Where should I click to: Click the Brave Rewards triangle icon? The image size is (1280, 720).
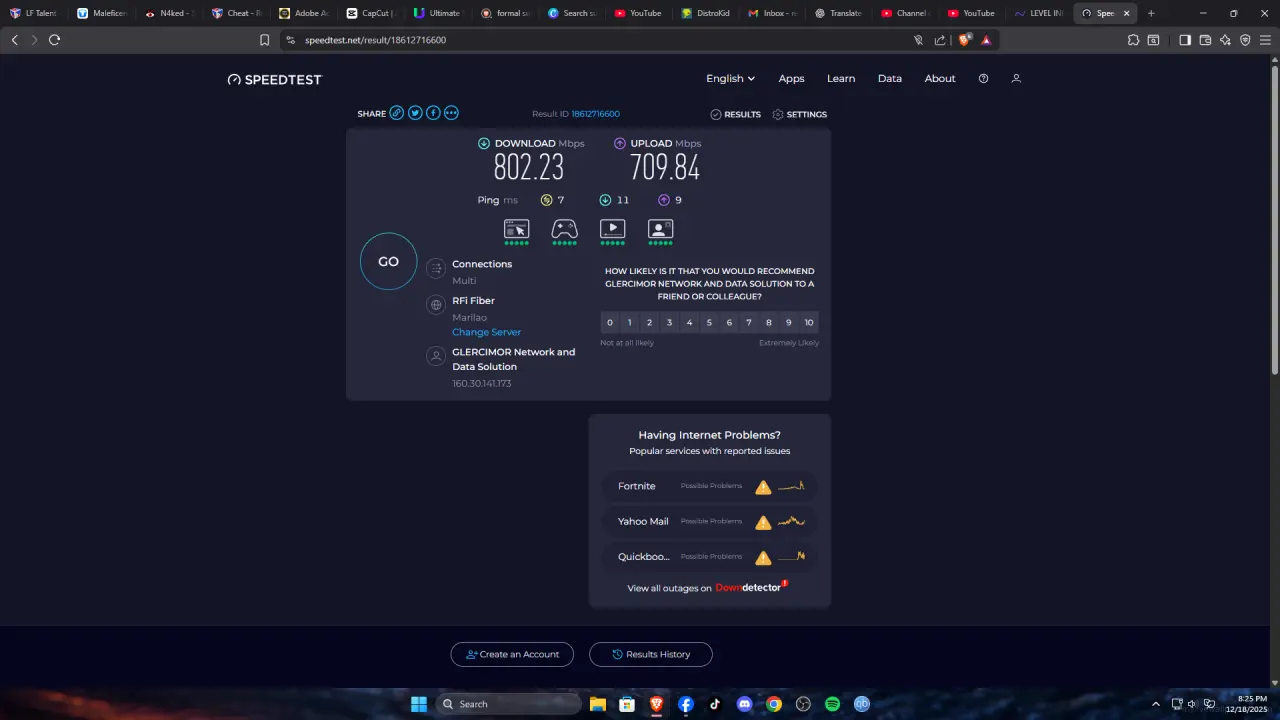point(986,40)
